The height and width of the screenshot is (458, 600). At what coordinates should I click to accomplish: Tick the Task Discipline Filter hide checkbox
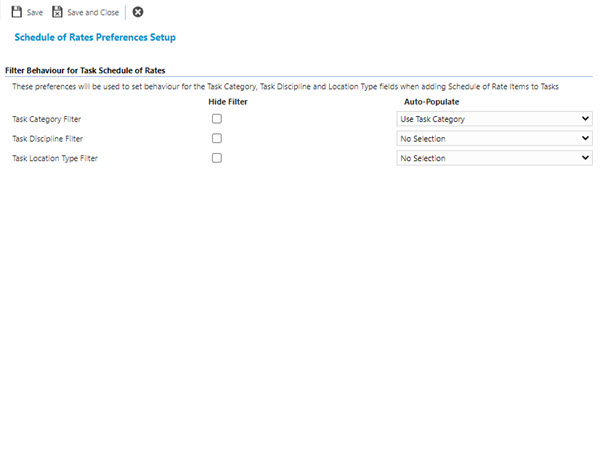pos(217,138)
